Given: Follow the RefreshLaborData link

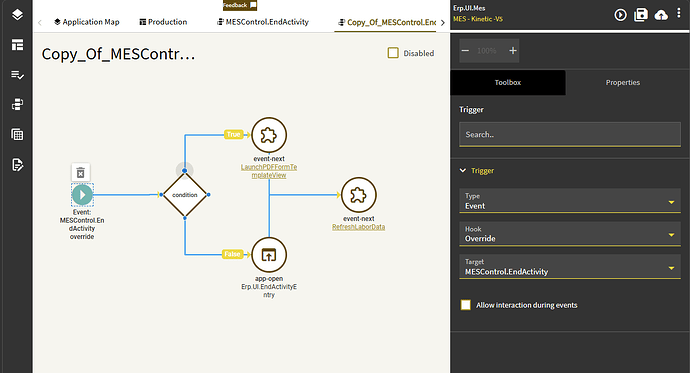Looking at the screenshot, I should tap(359, 227).
